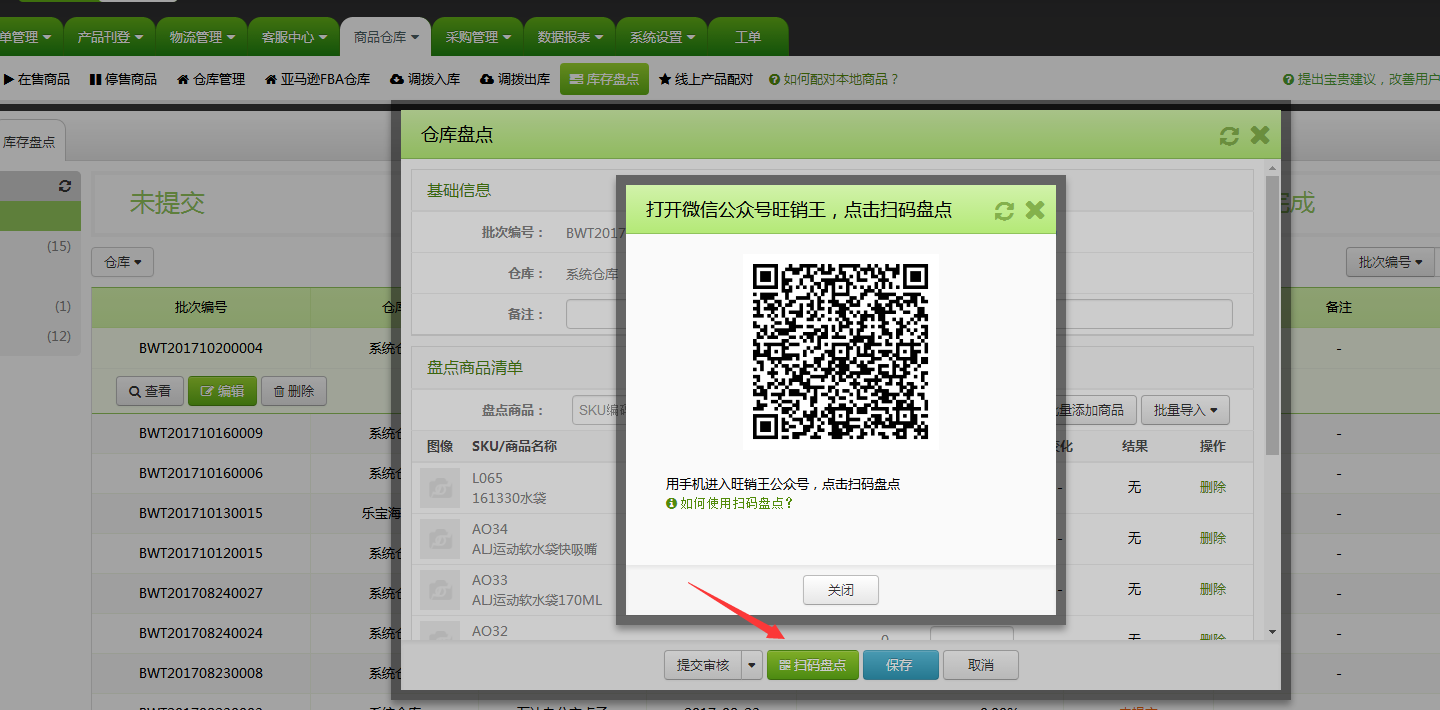1440x710 pixels.
Task: Open 线上产品配对 online product matching
Action: coord(706,79)
